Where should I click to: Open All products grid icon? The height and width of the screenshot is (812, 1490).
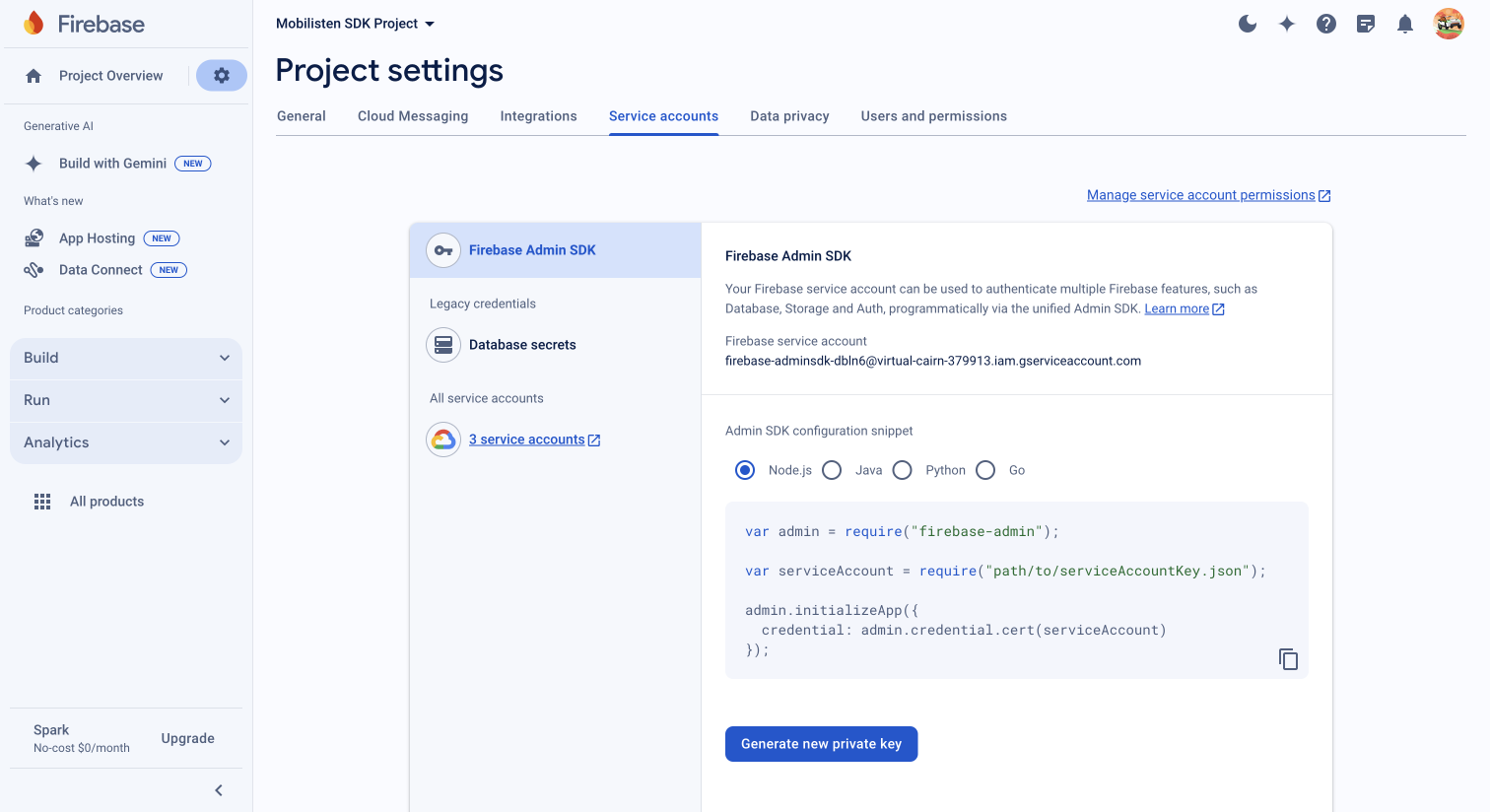pos(42,502)
